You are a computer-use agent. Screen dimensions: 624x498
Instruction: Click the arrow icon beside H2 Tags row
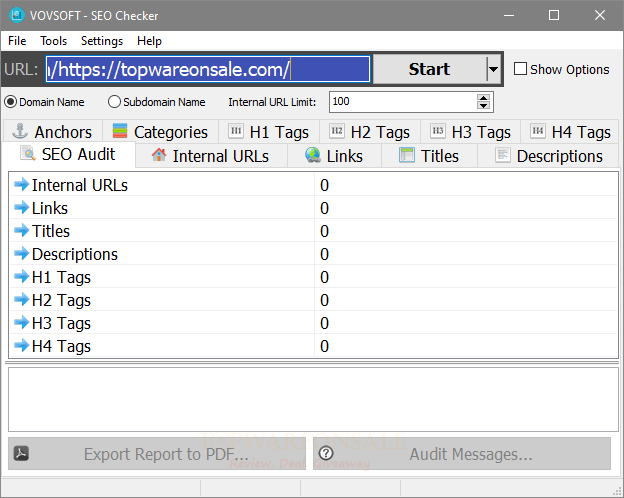click(21, 299)
